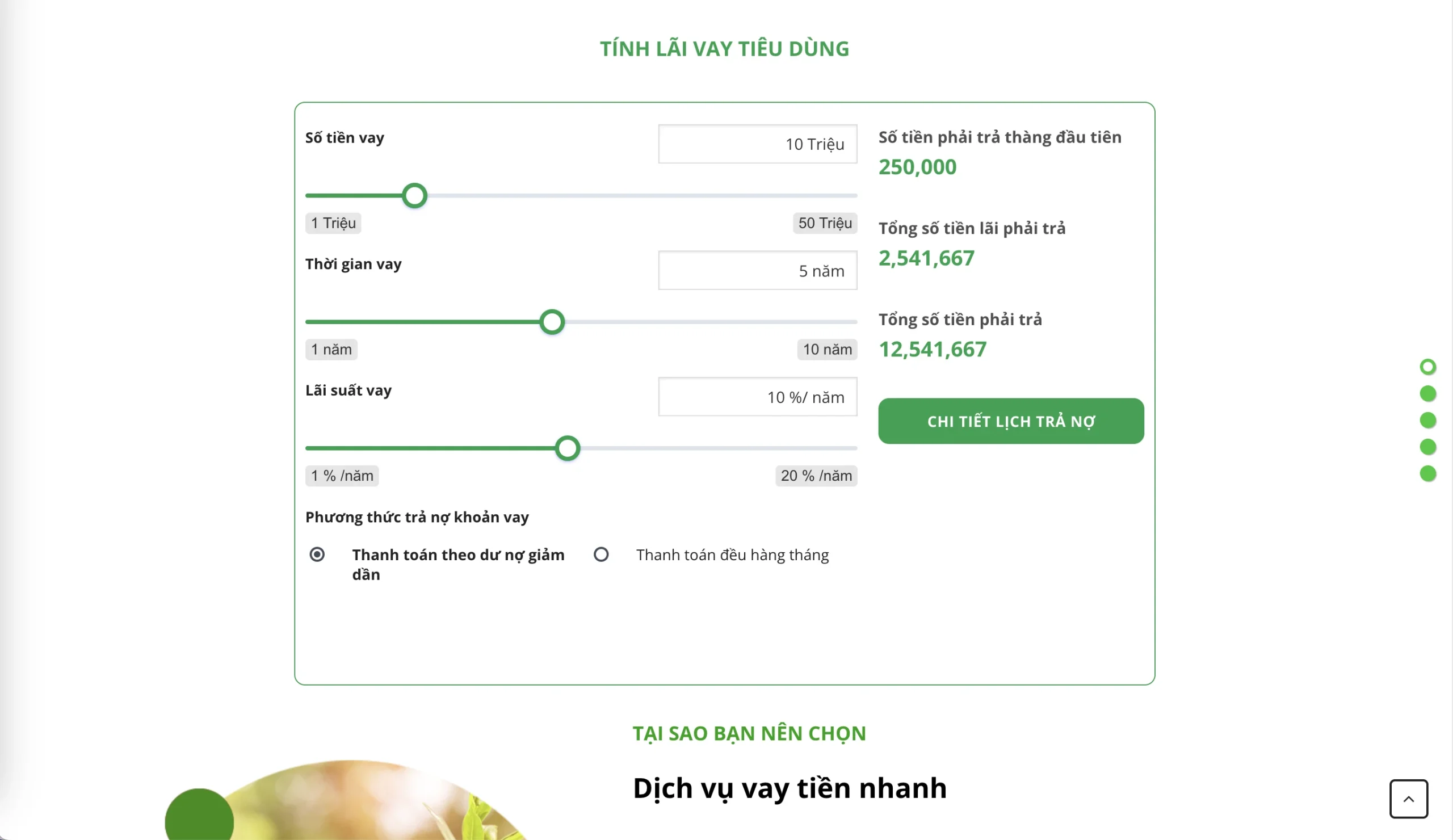Click the '20 % /năm' maximum rate label
The height and width of the screenshot is (840, 1453).
point(816,476)
